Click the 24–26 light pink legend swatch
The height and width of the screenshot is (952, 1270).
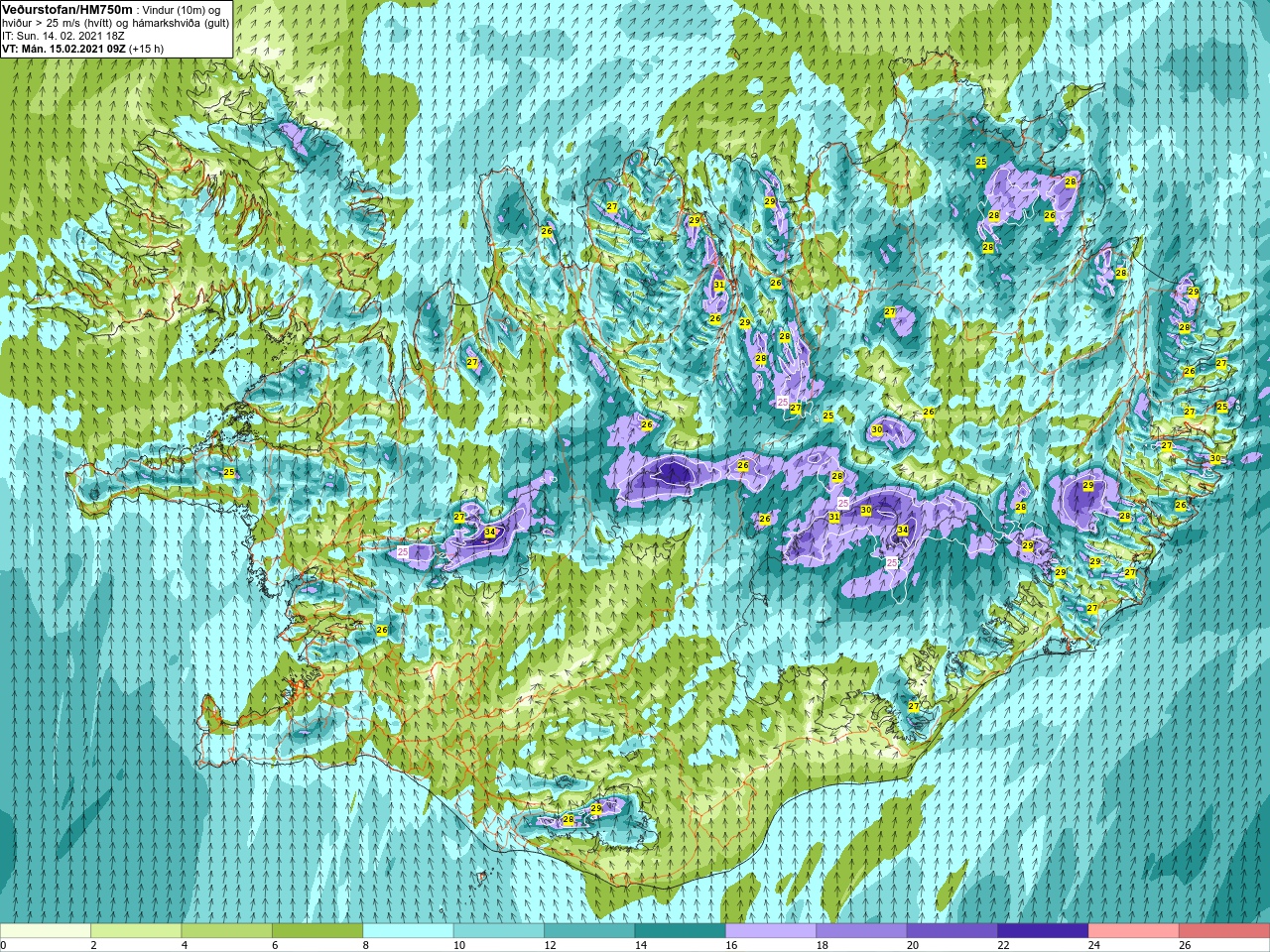(1133, 931)
